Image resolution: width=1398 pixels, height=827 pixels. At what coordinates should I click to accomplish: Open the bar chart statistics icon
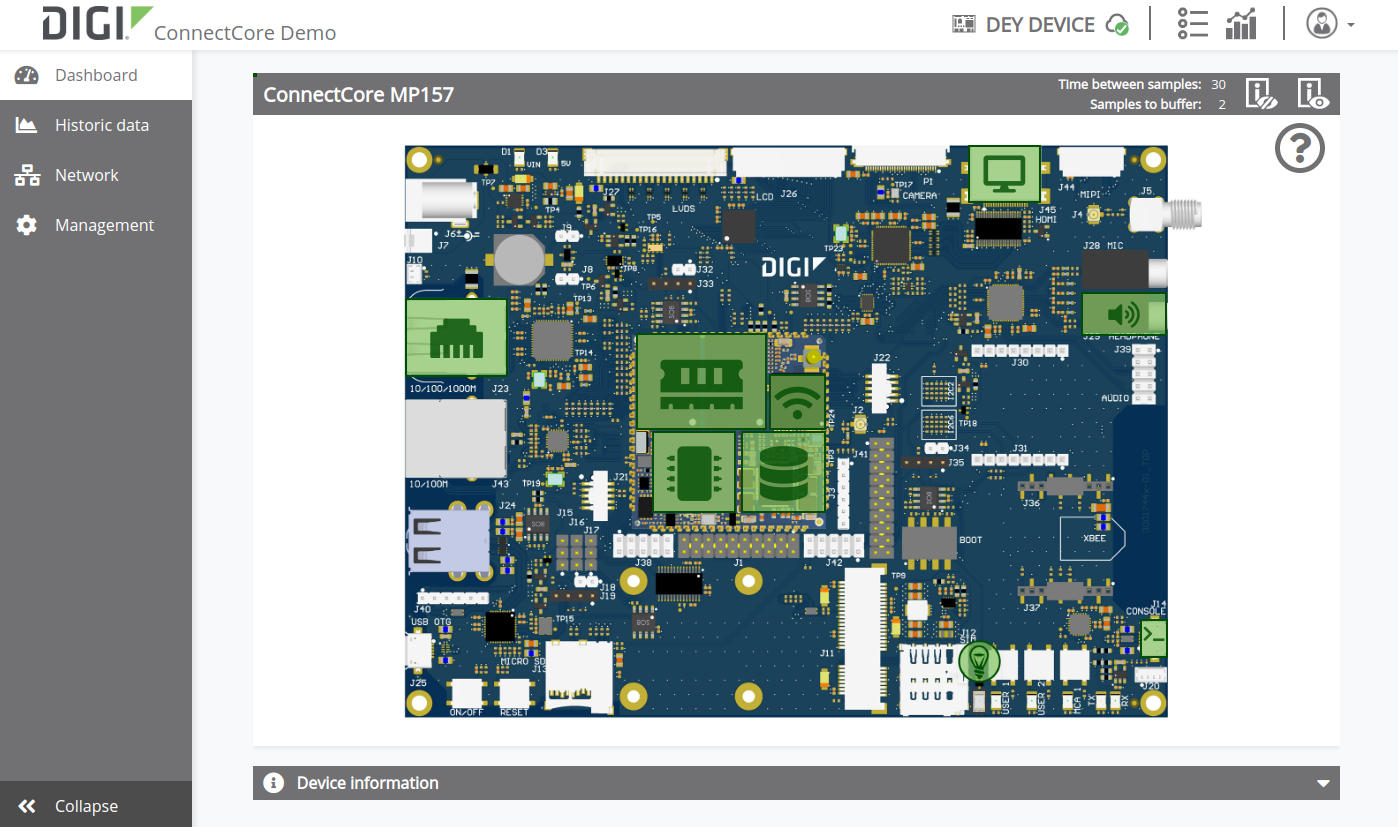point(1241,24)
